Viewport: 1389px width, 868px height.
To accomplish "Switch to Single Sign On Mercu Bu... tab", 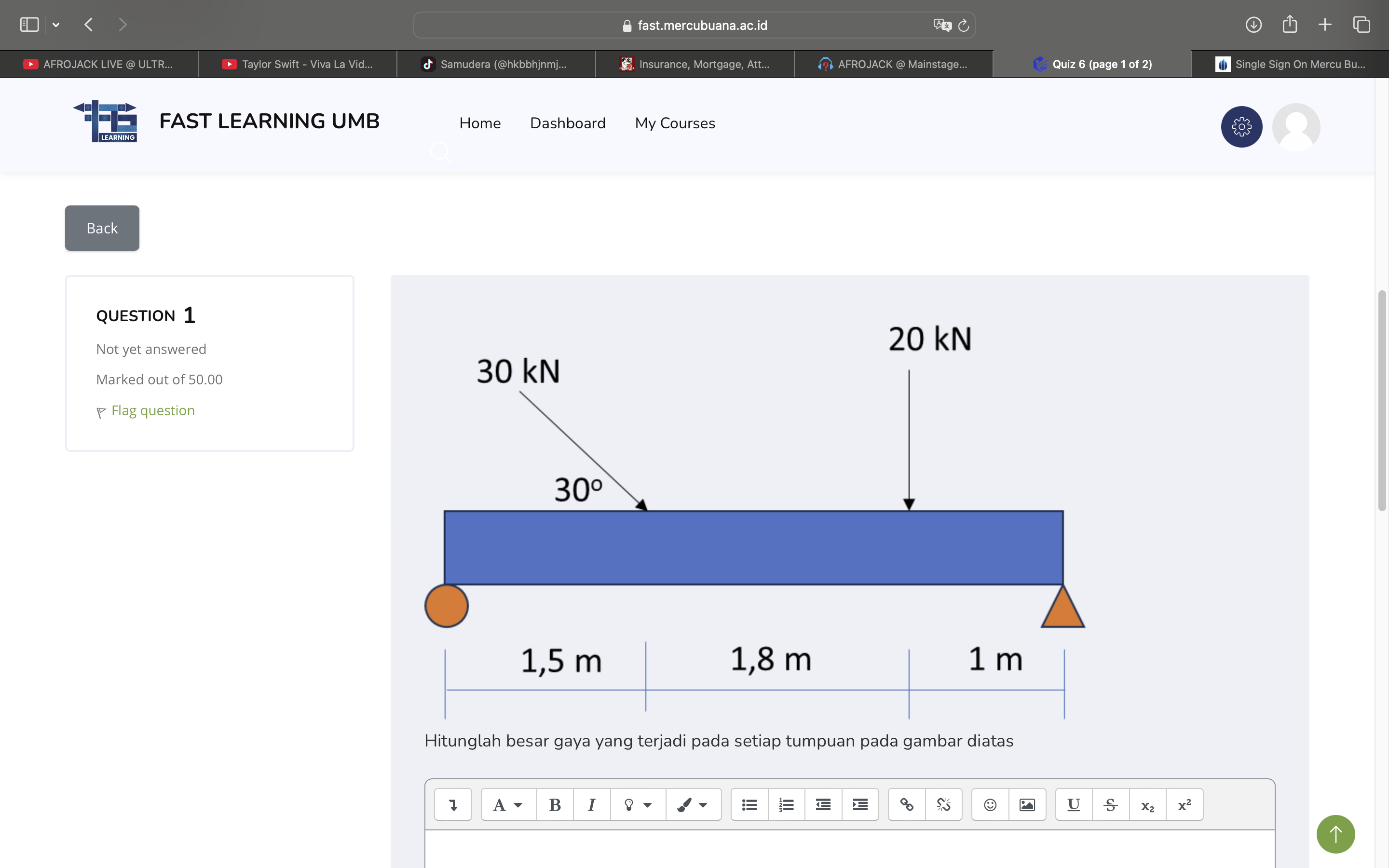I will [x=1290, y=64].
